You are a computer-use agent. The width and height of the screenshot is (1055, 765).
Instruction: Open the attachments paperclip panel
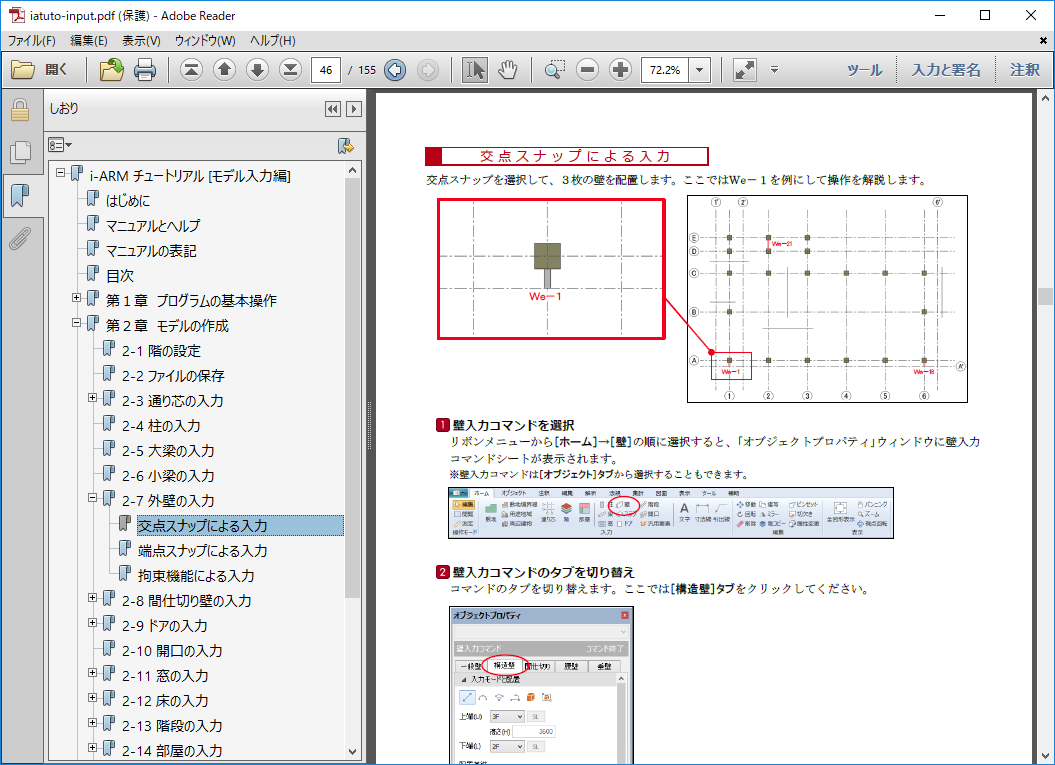(19, 239)
